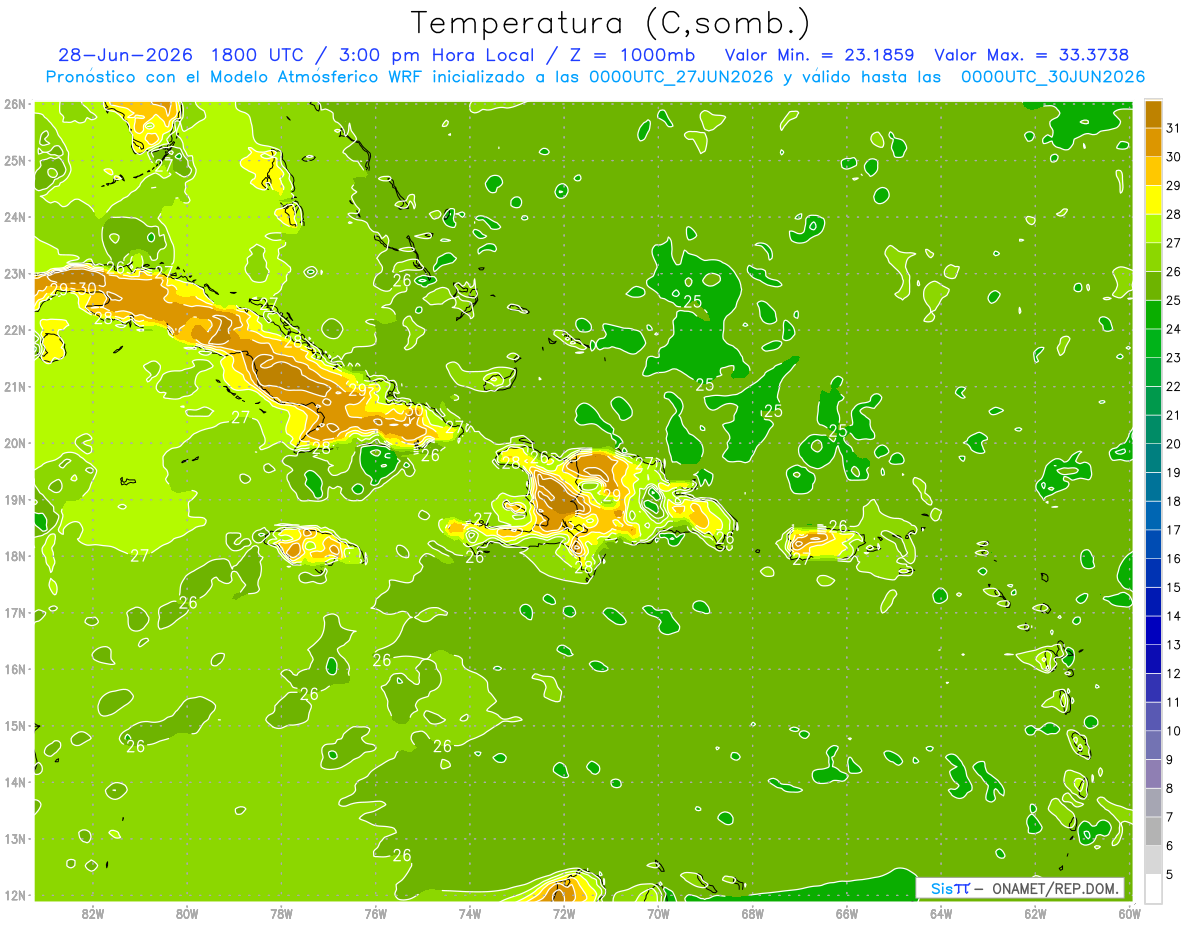Click the blue swatch between 16 and 17
The height and width of the screenshot is (927, 1200).
coord(1153,544)
